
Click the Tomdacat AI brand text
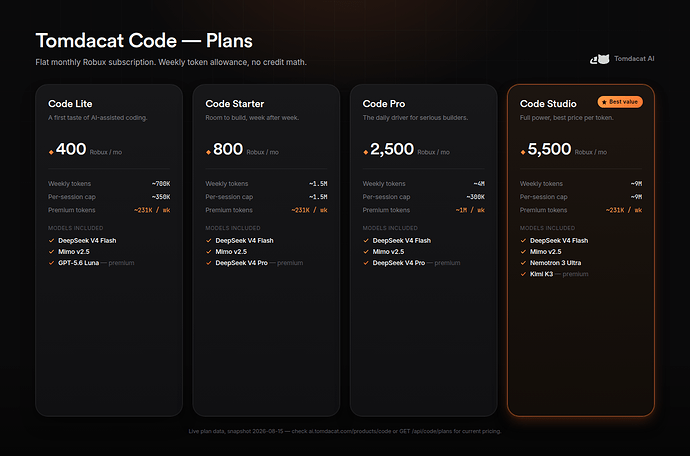[x=634, y=59]
